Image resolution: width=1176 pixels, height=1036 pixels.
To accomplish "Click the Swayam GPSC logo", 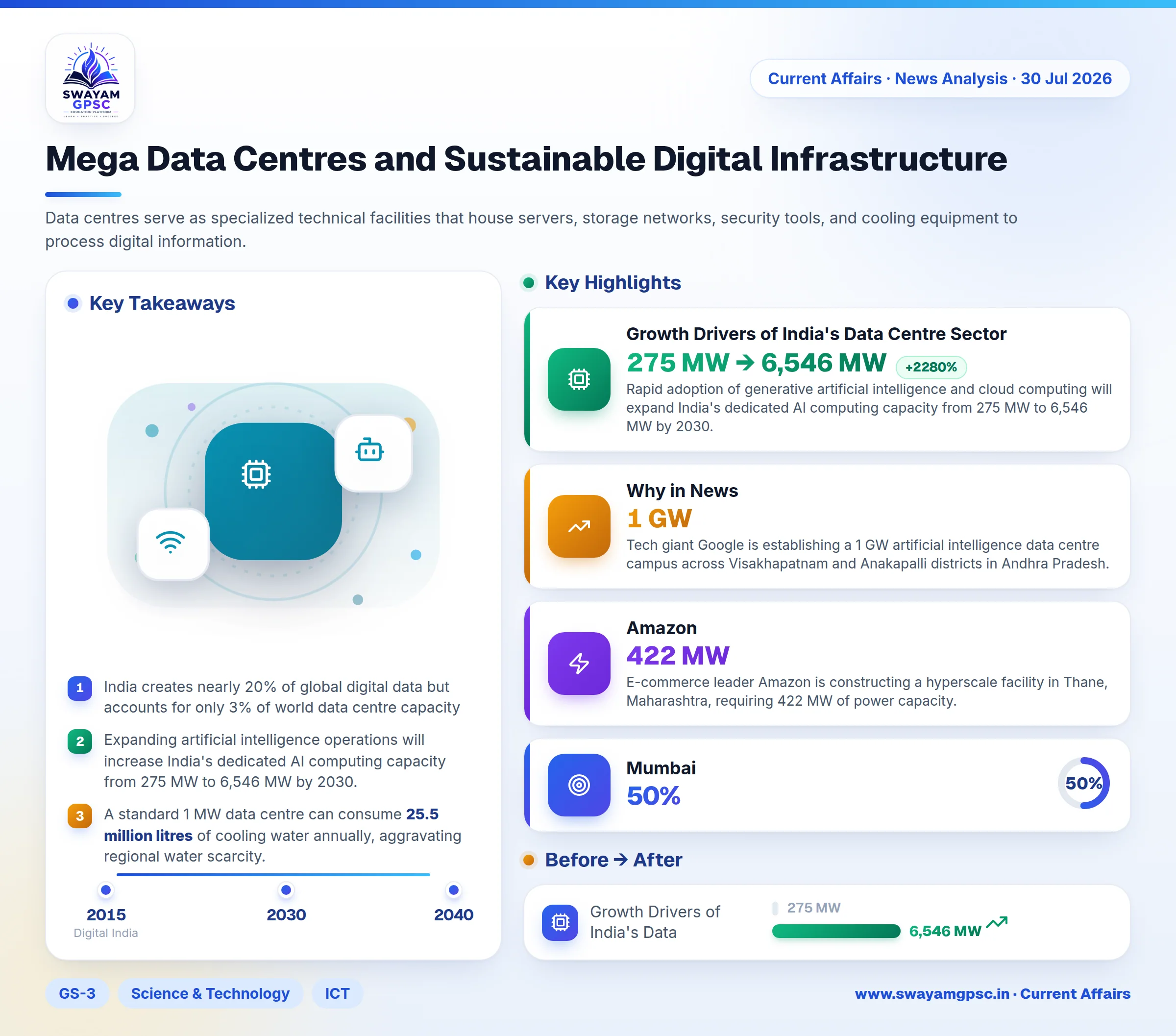I will 90,78.
